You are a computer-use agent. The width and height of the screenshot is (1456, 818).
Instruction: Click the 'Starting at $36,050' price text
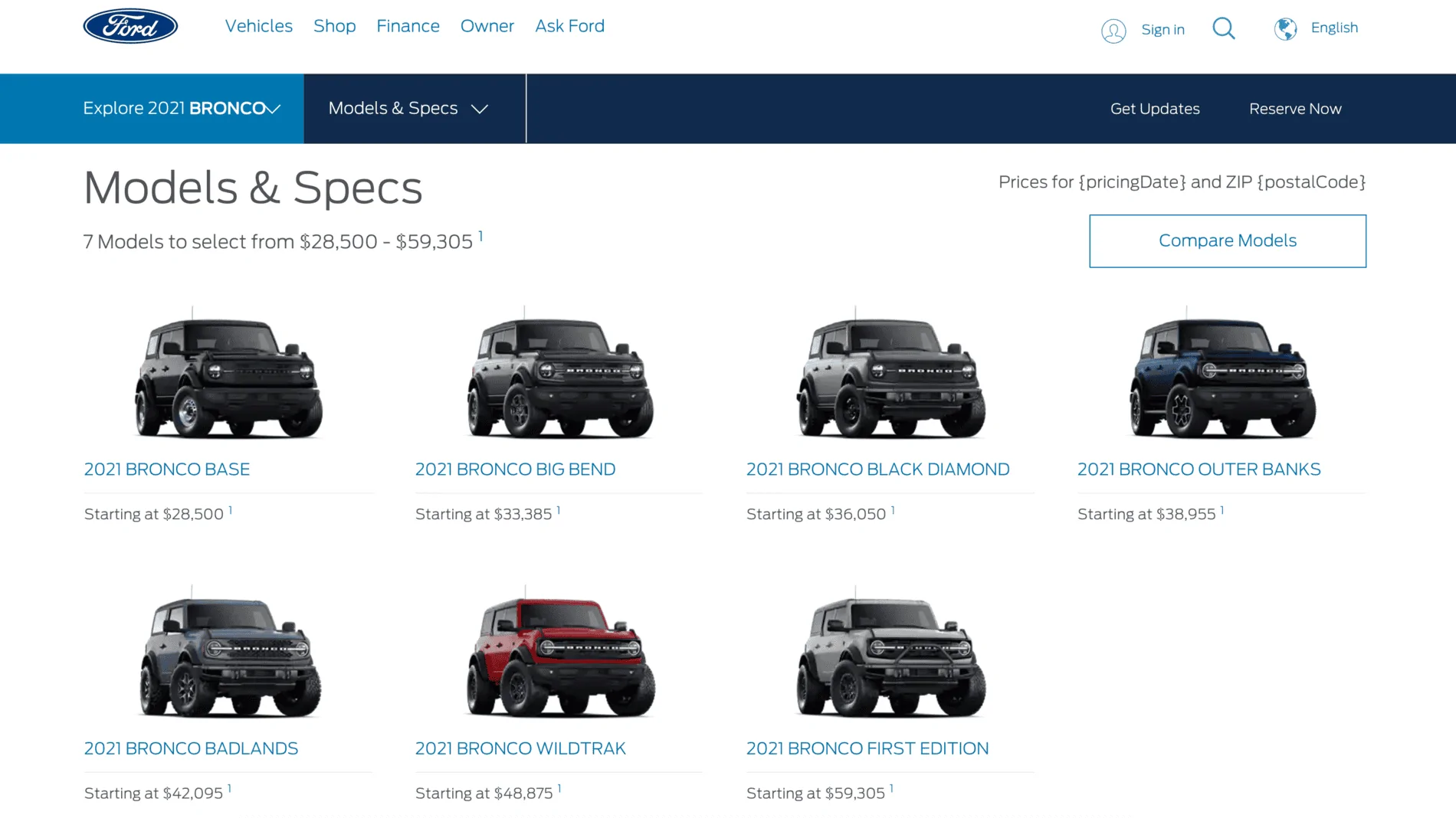pyautogui.click(x=816, y=515)
